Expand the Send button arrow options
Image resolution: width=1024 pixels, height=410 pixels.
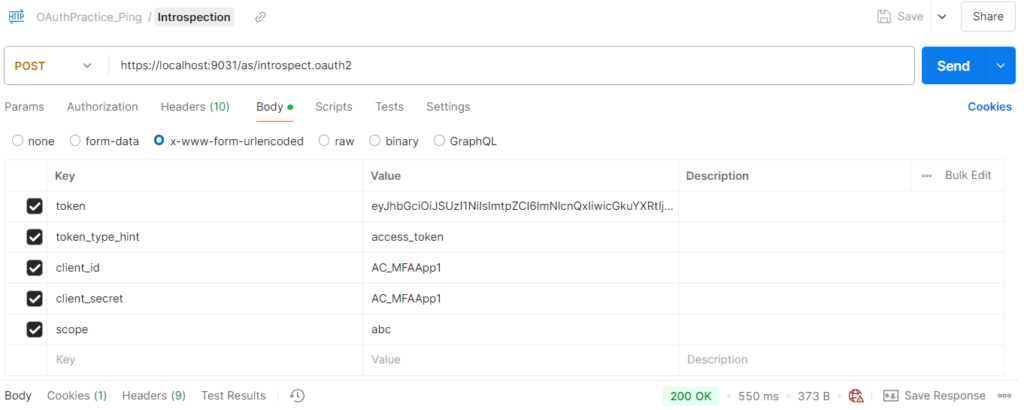(1000, 65)
